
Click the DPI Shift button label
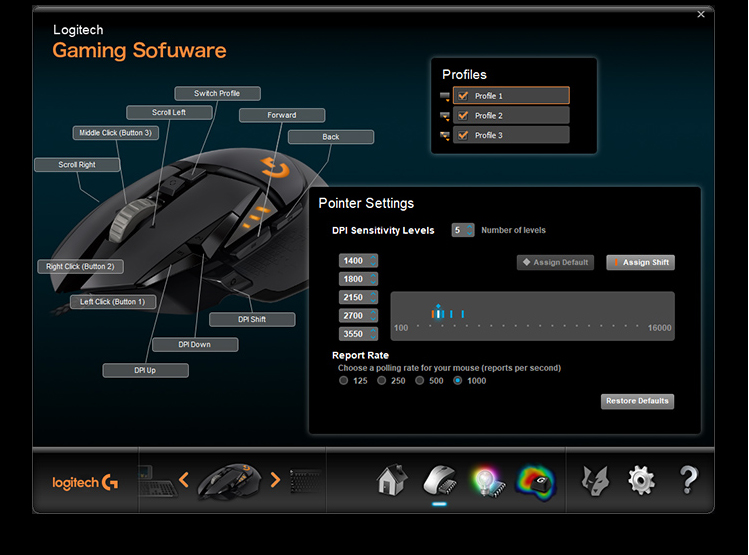tap(252, 320)
